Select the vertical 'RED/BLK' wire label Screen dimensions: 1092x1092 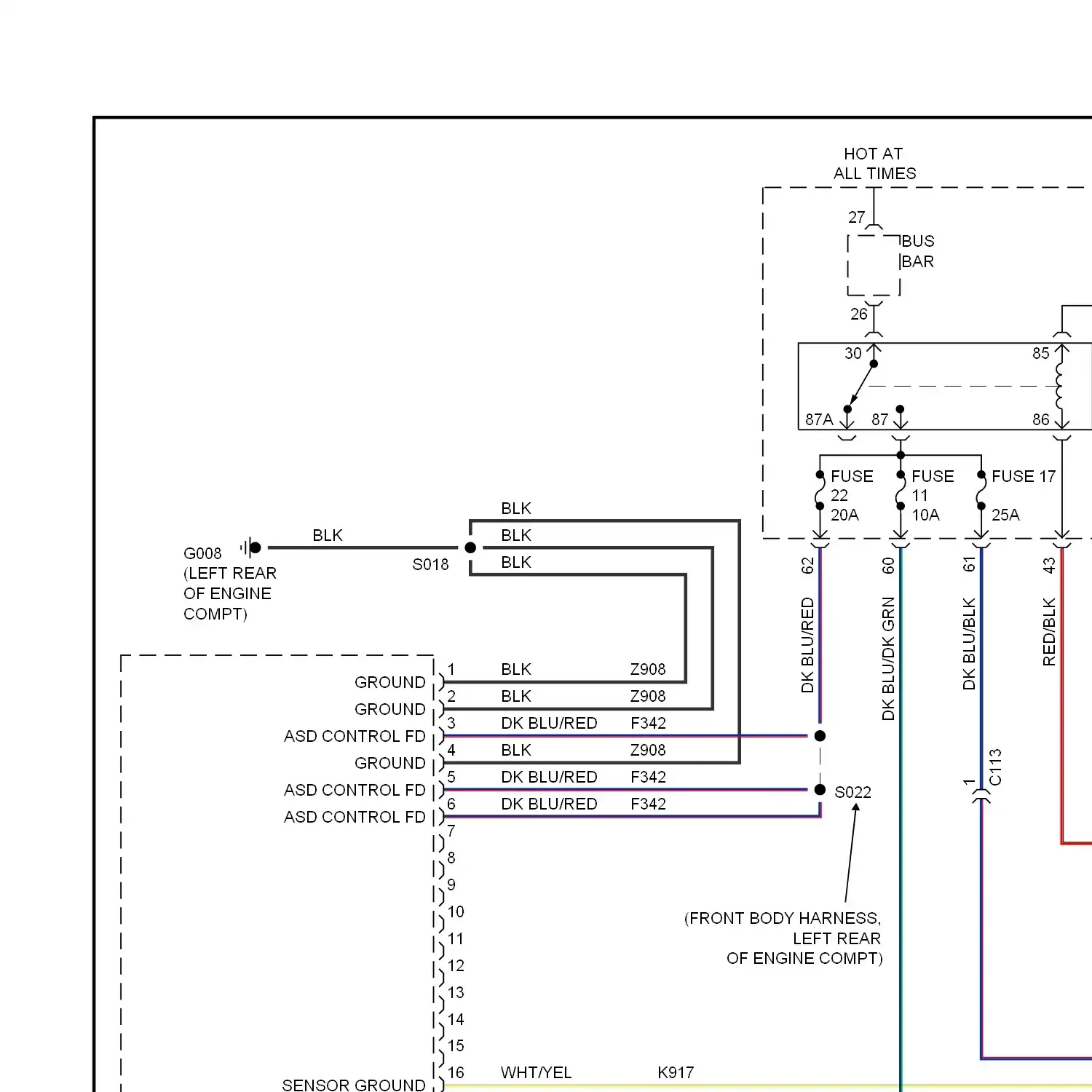tap(1049, 631)
